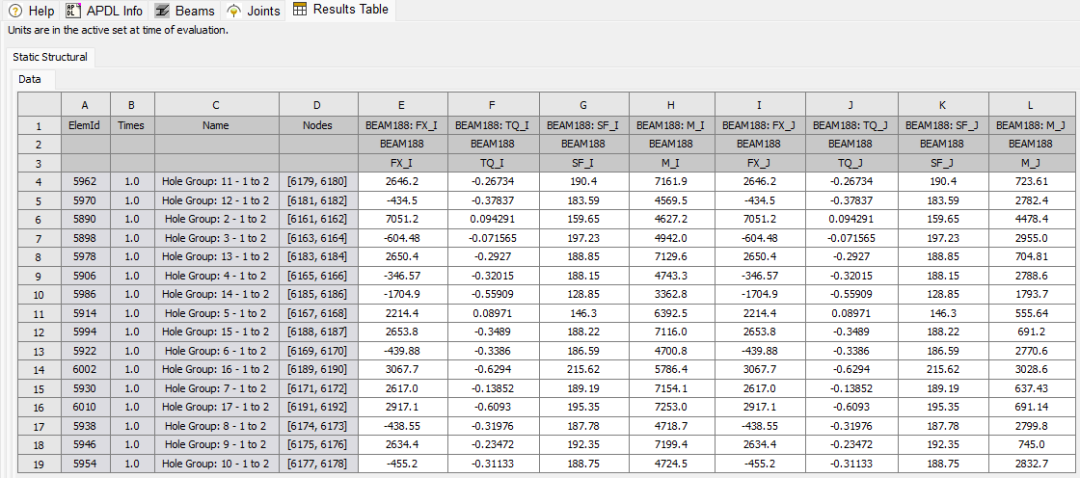The height and width of the screenshot is (478, 1080).
Task: Click the ElemId header cell
Action: (85, 125)
